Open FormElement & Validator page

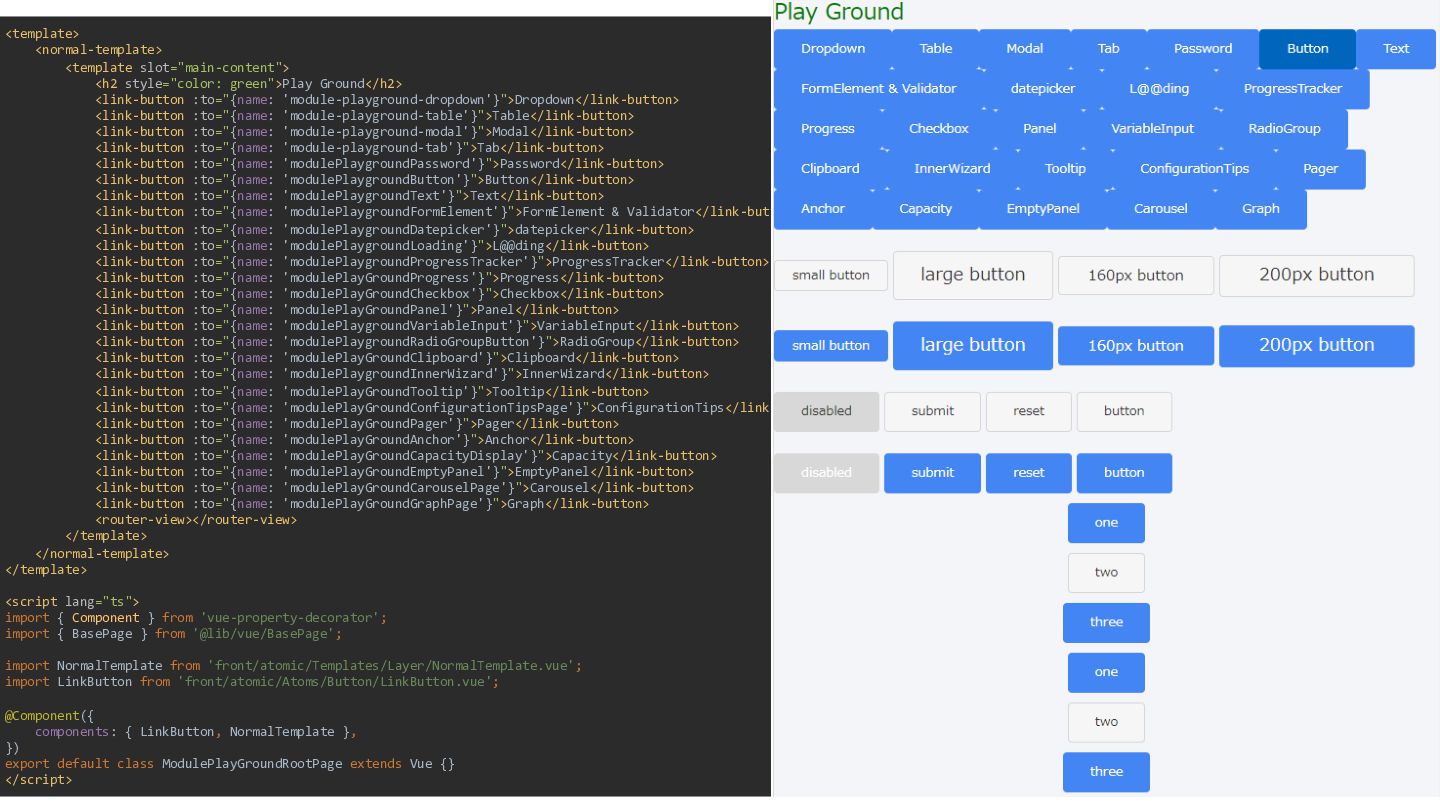(x=879, y=89)
